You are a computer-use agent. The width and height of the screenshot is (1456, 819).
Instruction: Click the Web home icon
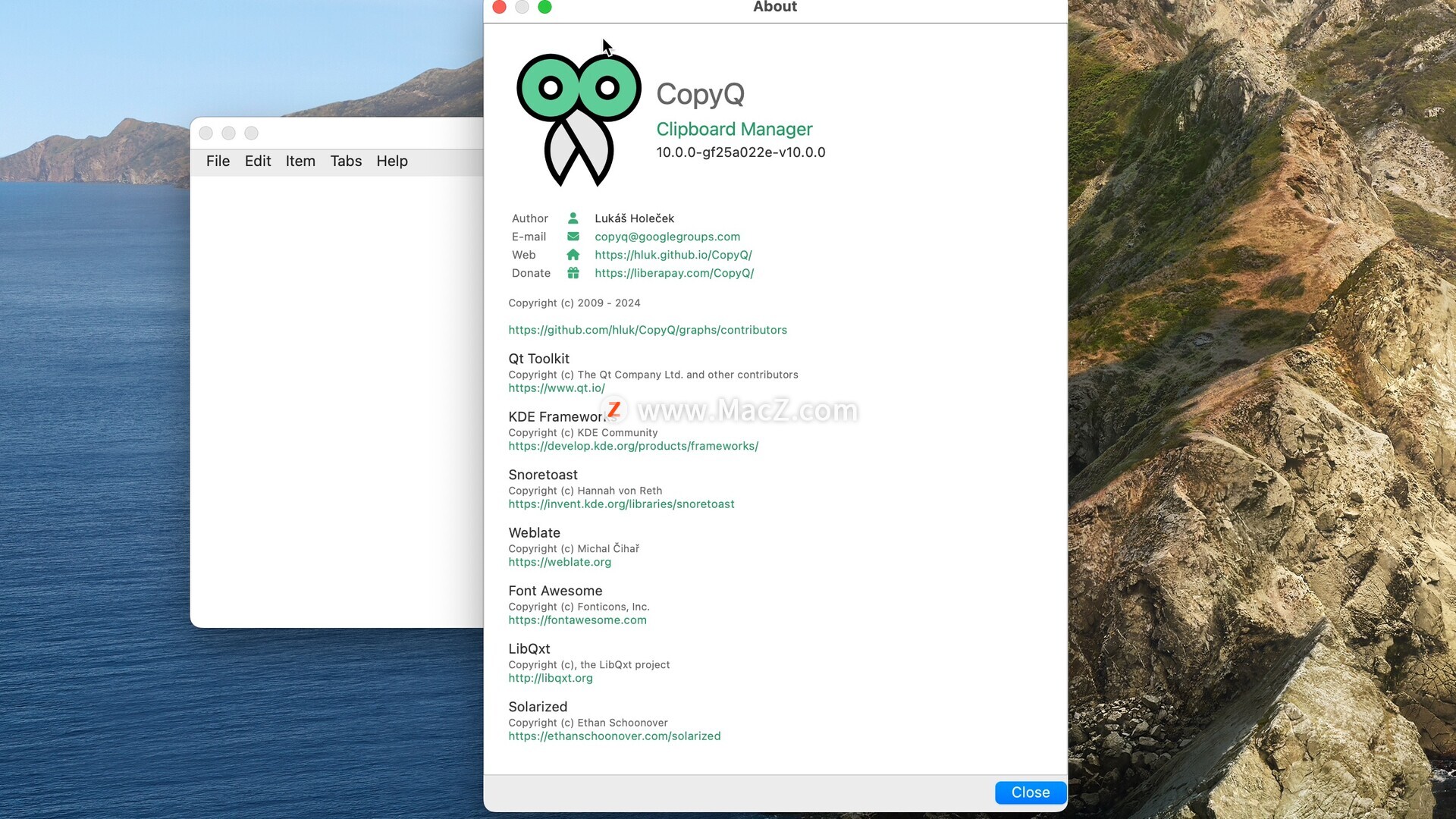573,255
